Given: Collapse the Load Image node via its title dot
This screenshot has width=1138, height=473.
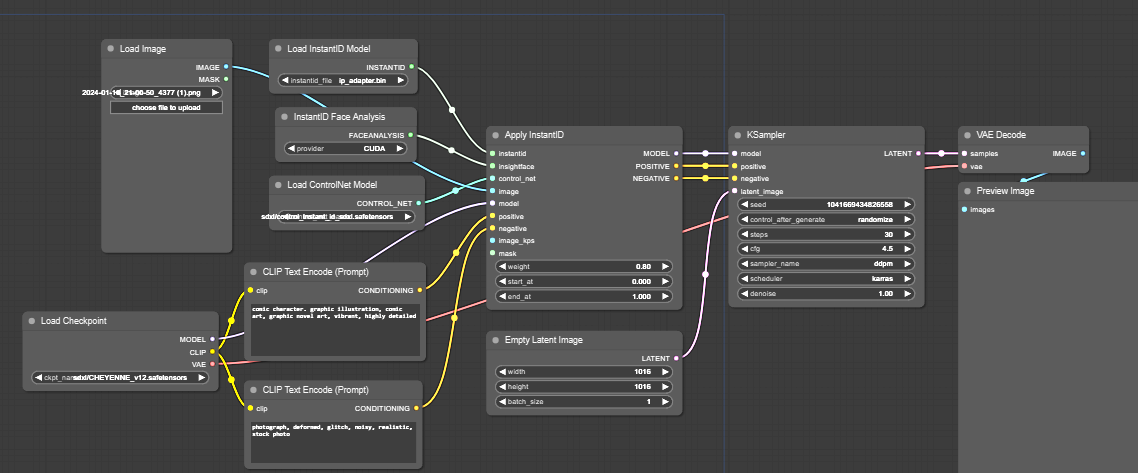Looking at the screenshot, I should point(112,49).
